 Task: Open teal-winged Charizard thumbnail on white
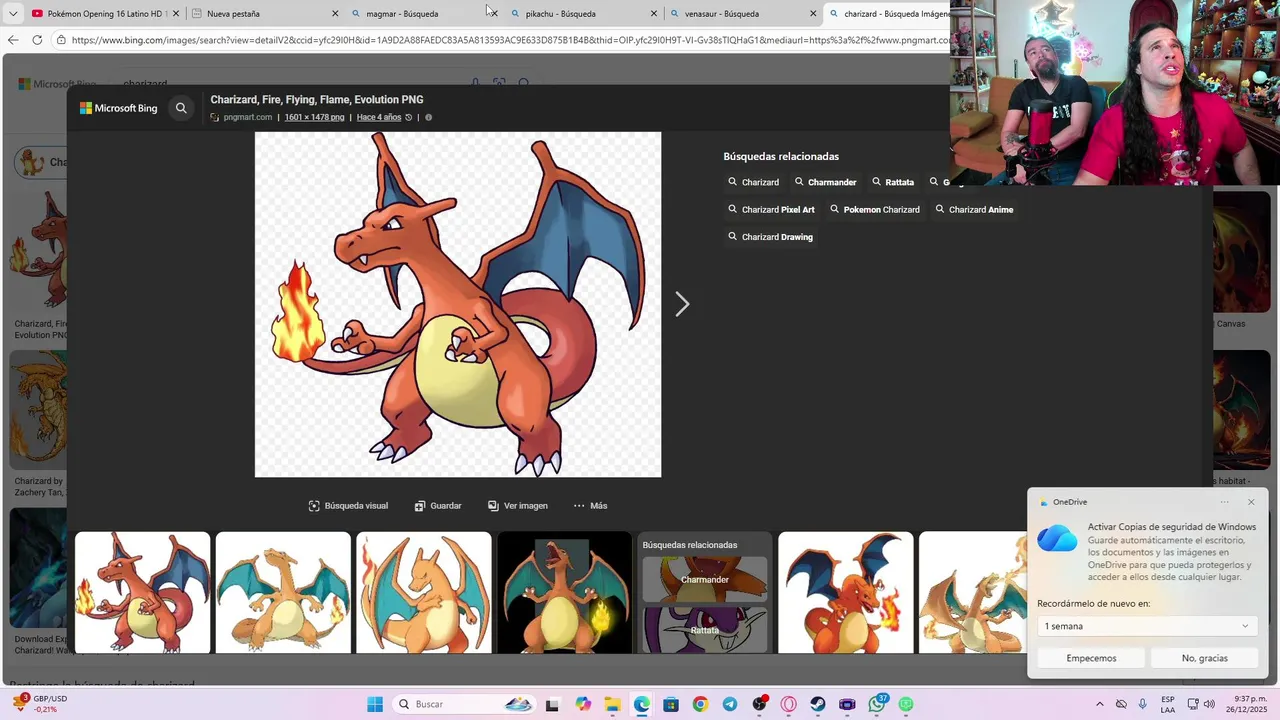[x=283, y=593]
